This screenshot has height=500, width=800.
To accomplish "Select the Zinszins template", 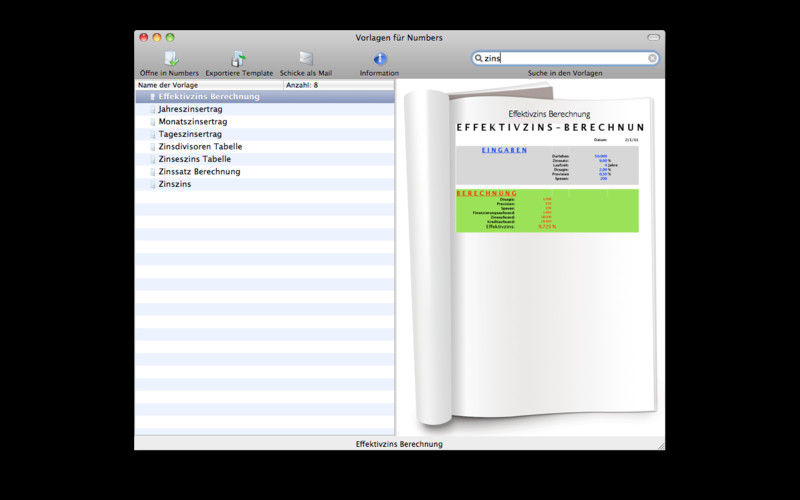I will pyautogui.click(x=265, y=184).
